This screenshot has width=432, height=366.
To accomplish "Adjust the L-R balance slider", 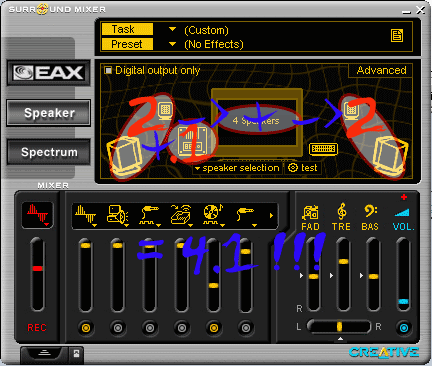I will click(x=339, y=326).
